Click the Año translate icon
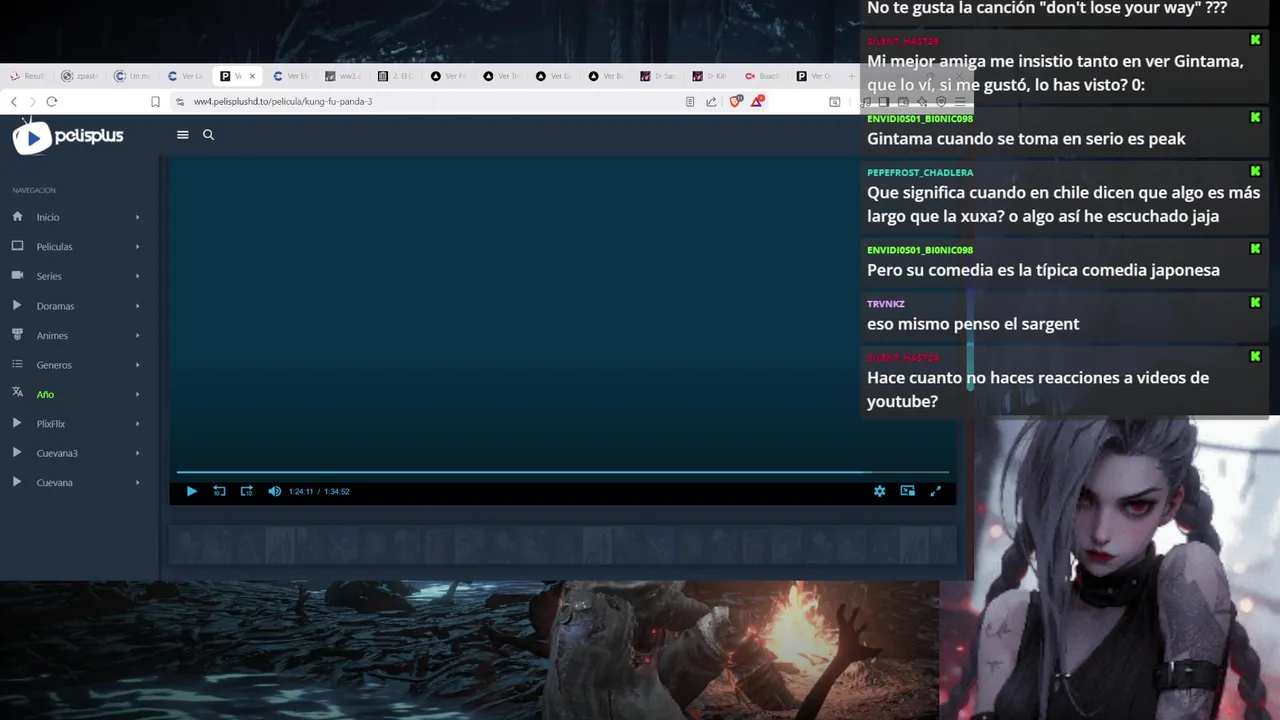The image size is (1280, 720). [x=17, y=393]
